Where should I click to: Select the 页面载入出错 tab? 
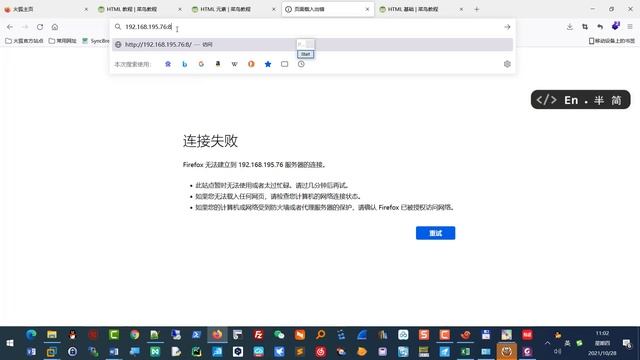pos(327,9)
